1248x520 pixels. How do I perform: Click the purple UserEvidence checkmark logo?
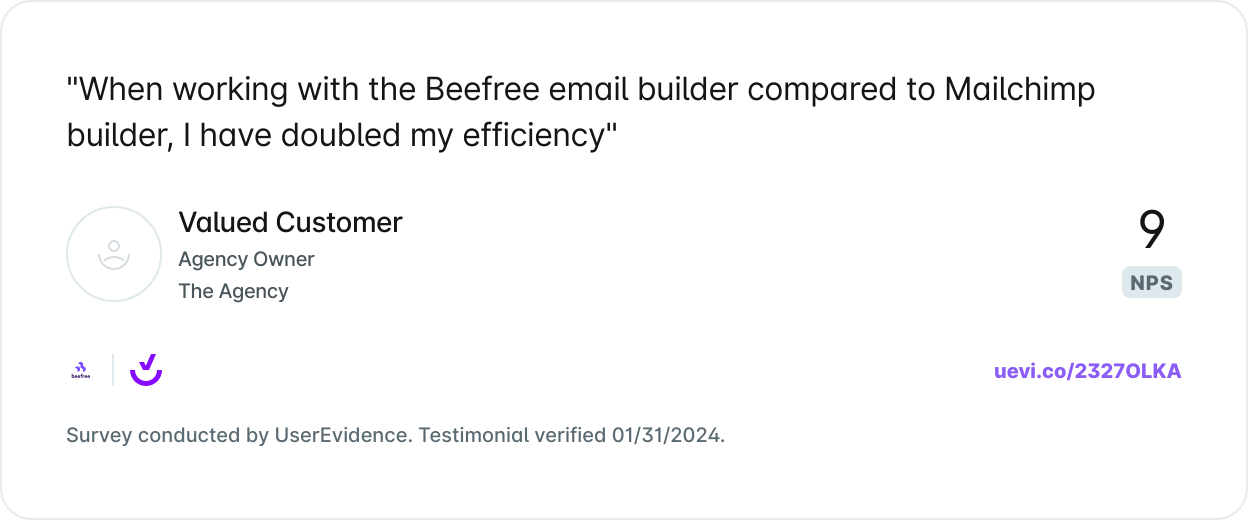(x=146, y=370)
